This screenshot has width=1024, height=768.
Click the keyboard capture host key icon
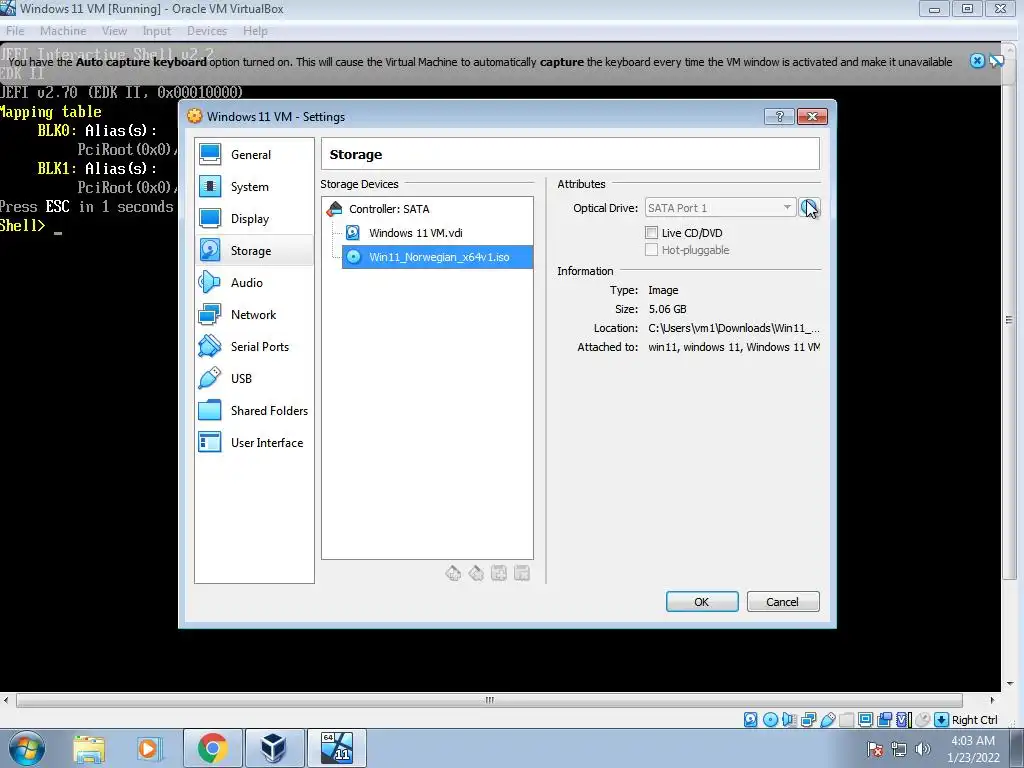coord(941,720)
